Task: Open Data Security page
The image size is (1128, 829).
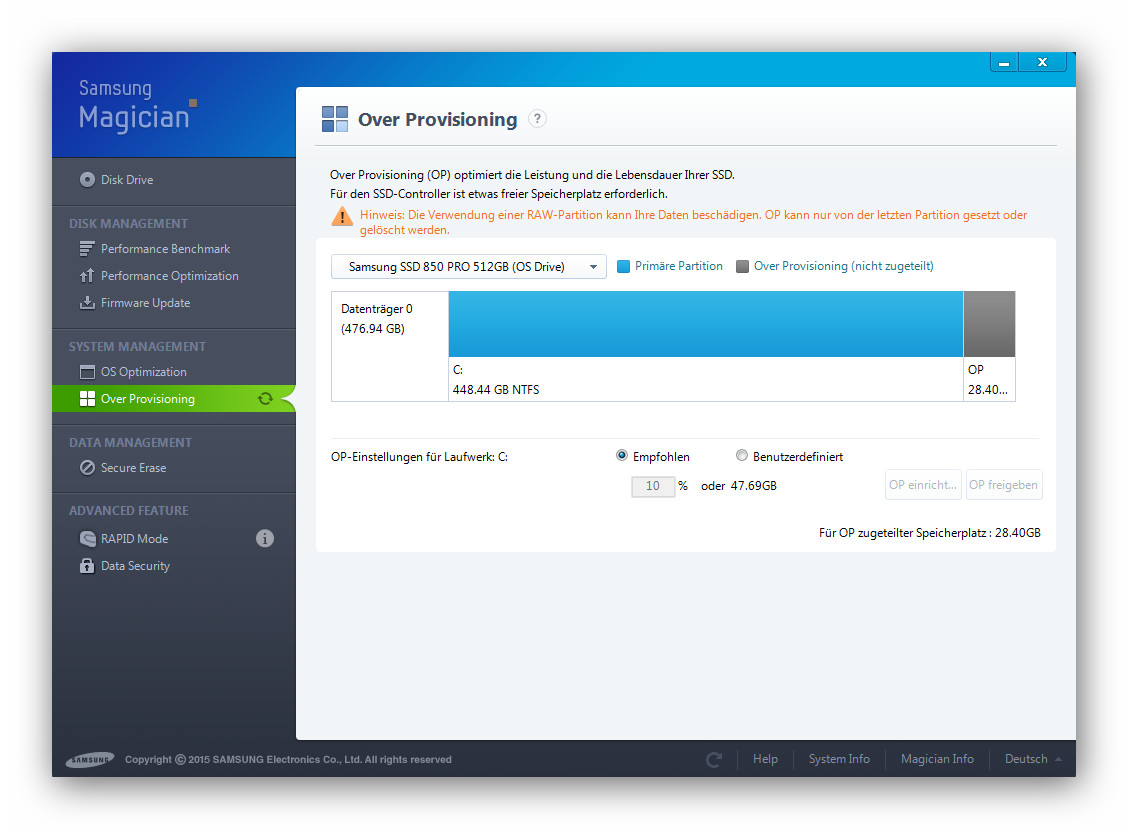Action: pyautogui.click(x=135, y=566)
